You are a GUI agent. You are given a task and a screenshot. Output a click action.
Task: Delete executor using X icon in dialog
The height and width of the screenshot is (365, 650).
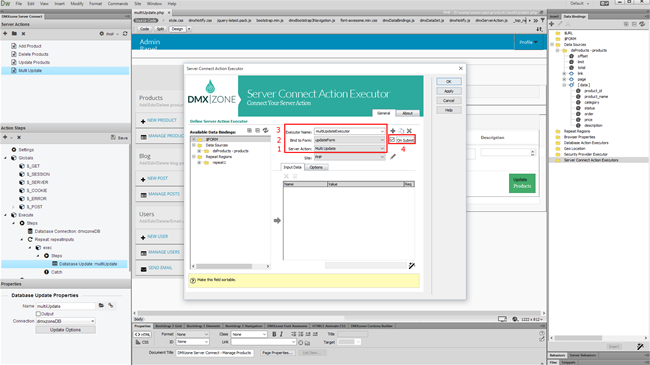[x=409, y=131]
